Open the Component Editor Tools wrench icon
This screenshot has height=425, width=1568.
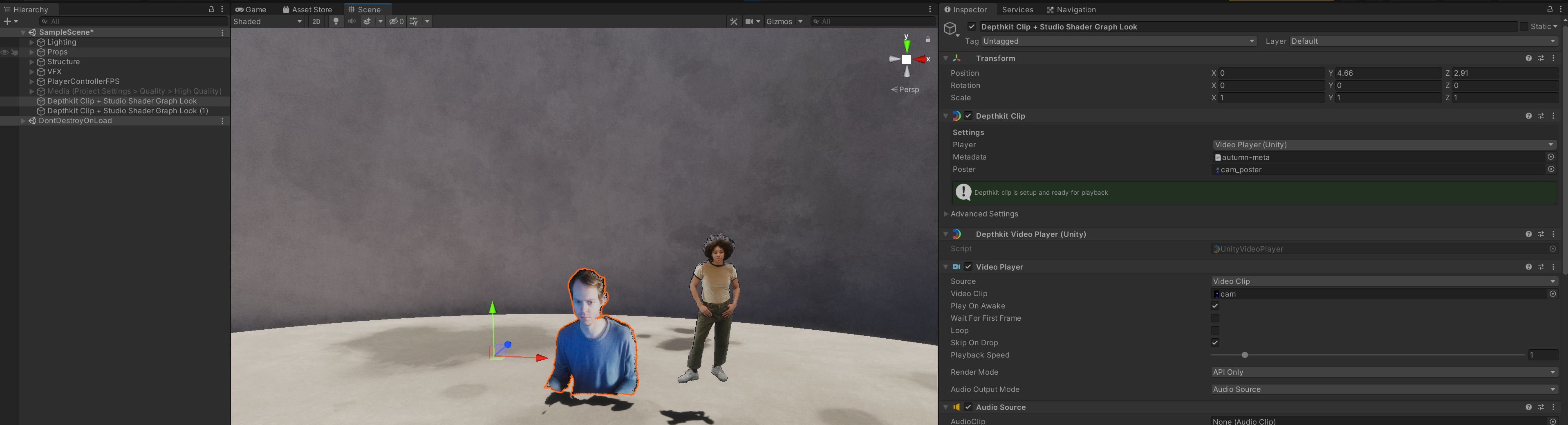tap(733, 21)
